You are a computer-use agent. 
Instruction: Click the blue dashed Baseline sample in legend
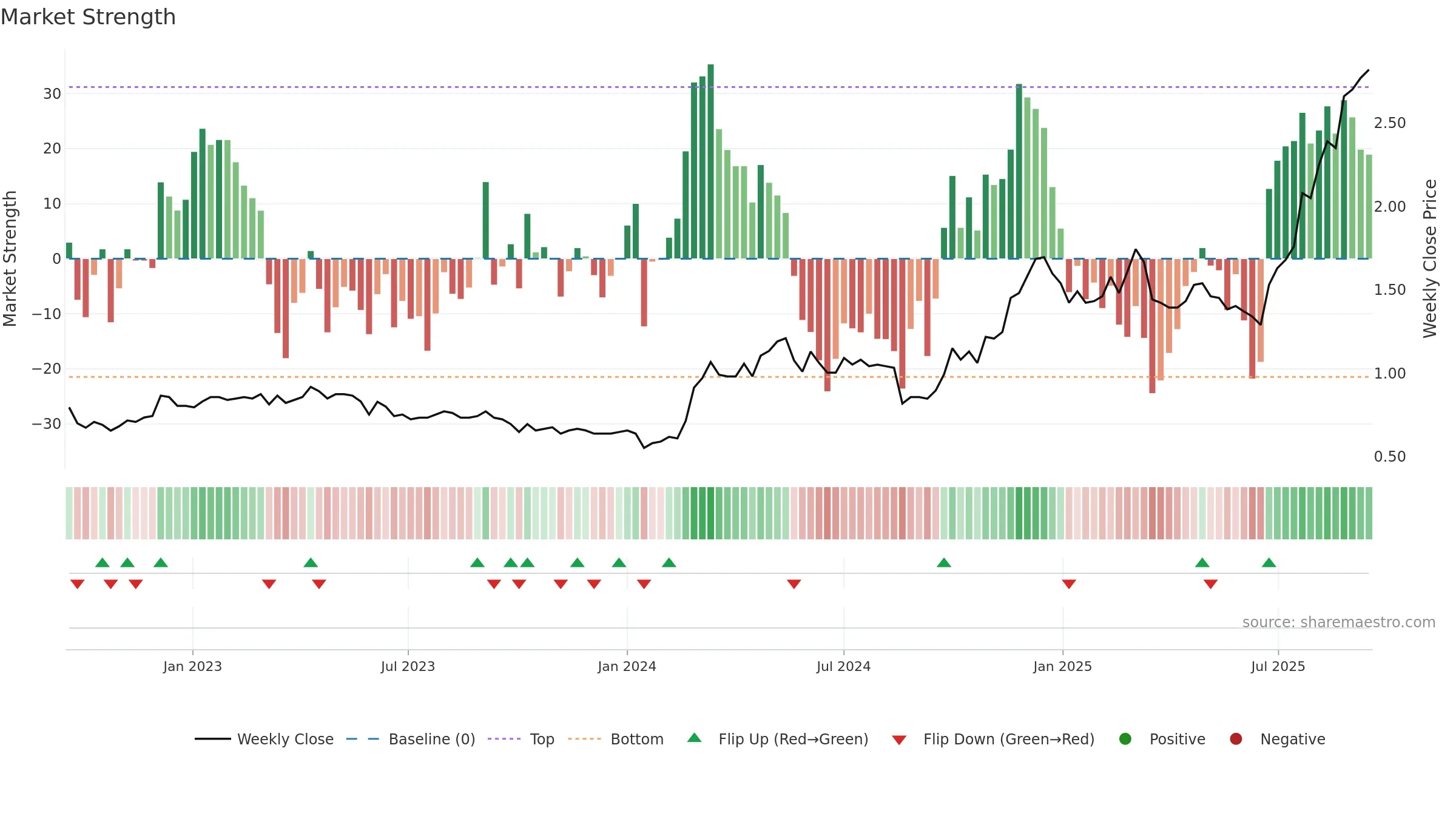tap(363, 739)
